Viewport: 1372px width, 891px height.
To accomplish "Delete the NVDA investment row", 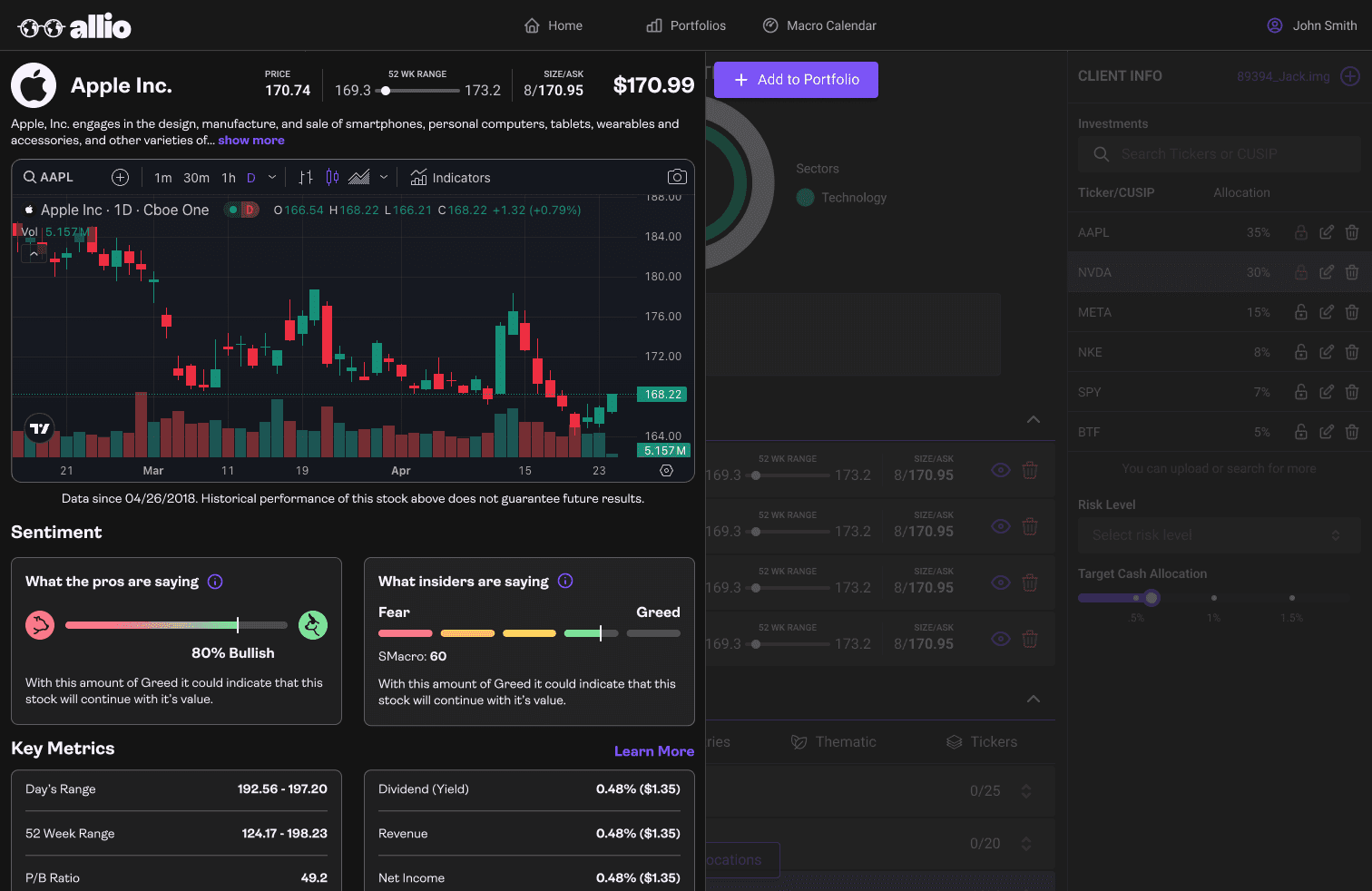I will [x=1352, y=272].
